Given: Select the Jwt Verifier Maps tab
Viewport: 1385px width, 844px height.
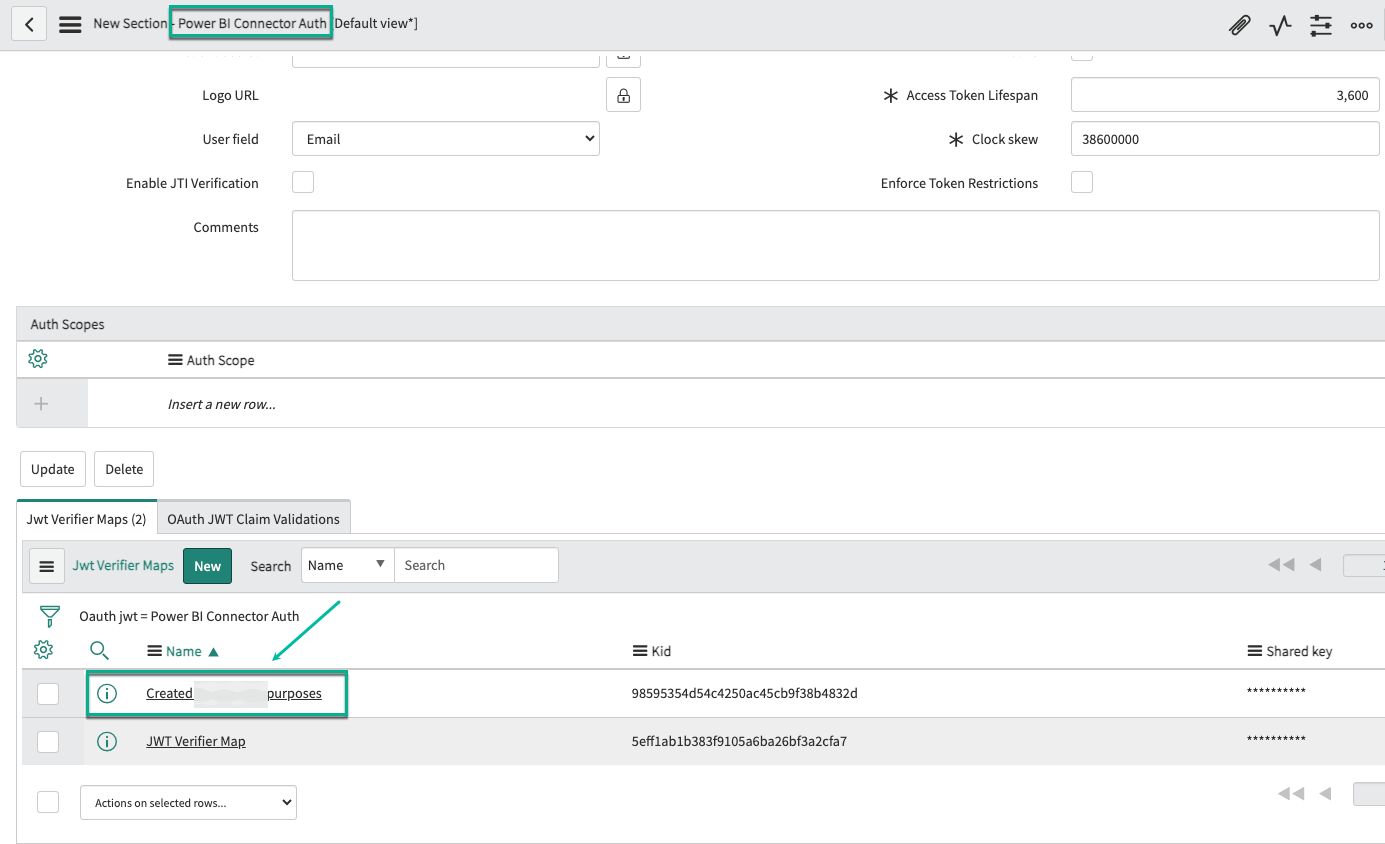Looking at the screenshot, I should (x=86, y=519).
